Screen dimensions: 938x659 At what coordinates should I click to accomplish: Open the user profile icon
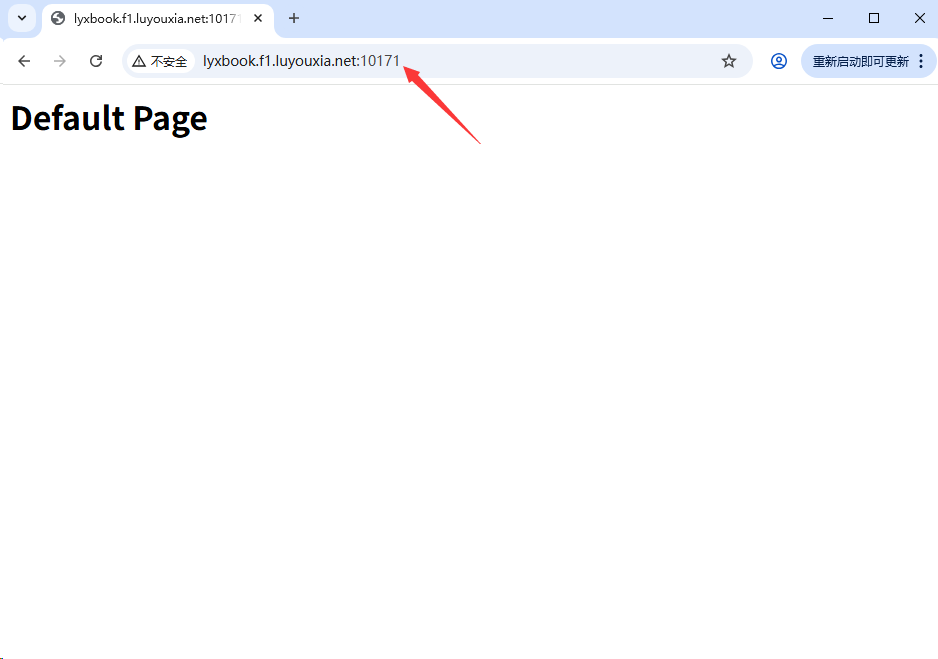click(779, 61)
